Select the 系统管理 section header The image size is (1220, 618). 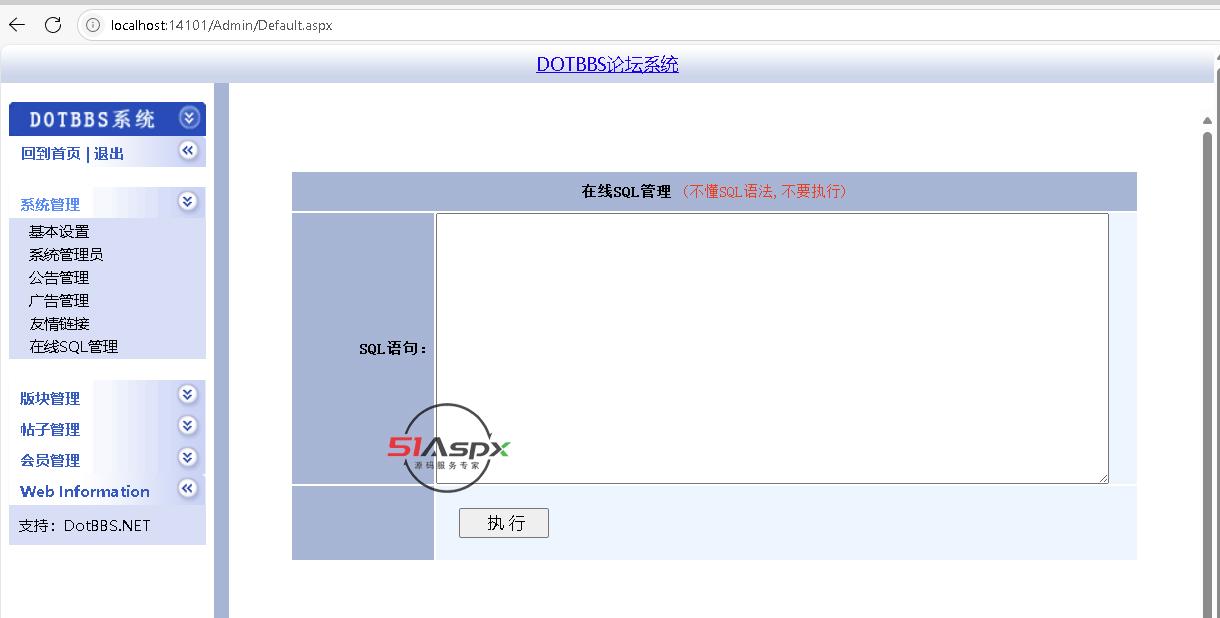(50, 204)
